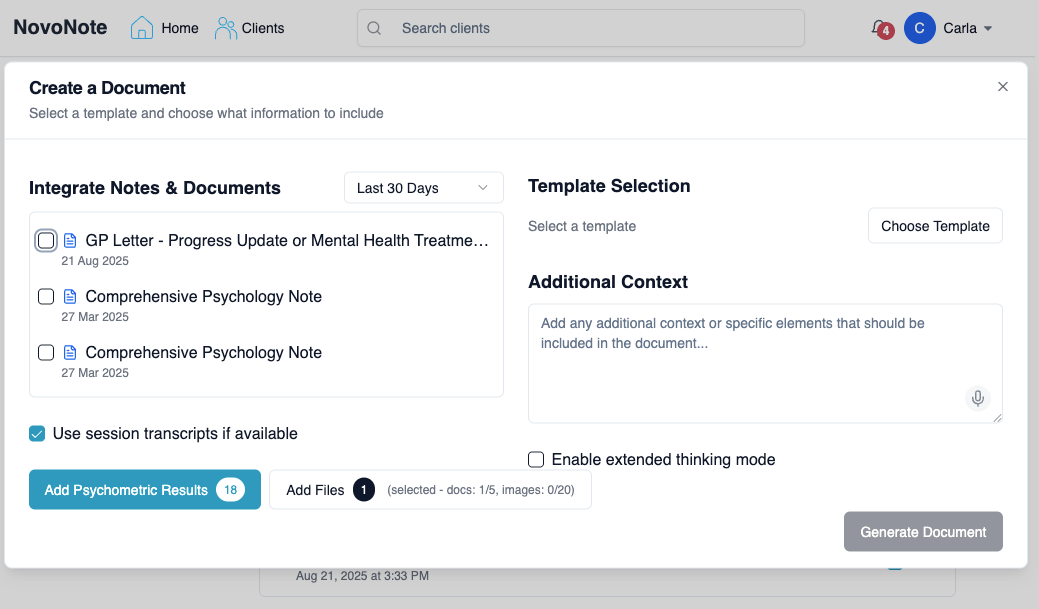Open the Home navigation item
This screenshot has height=609, width=1039.
(x=180, y=28)
